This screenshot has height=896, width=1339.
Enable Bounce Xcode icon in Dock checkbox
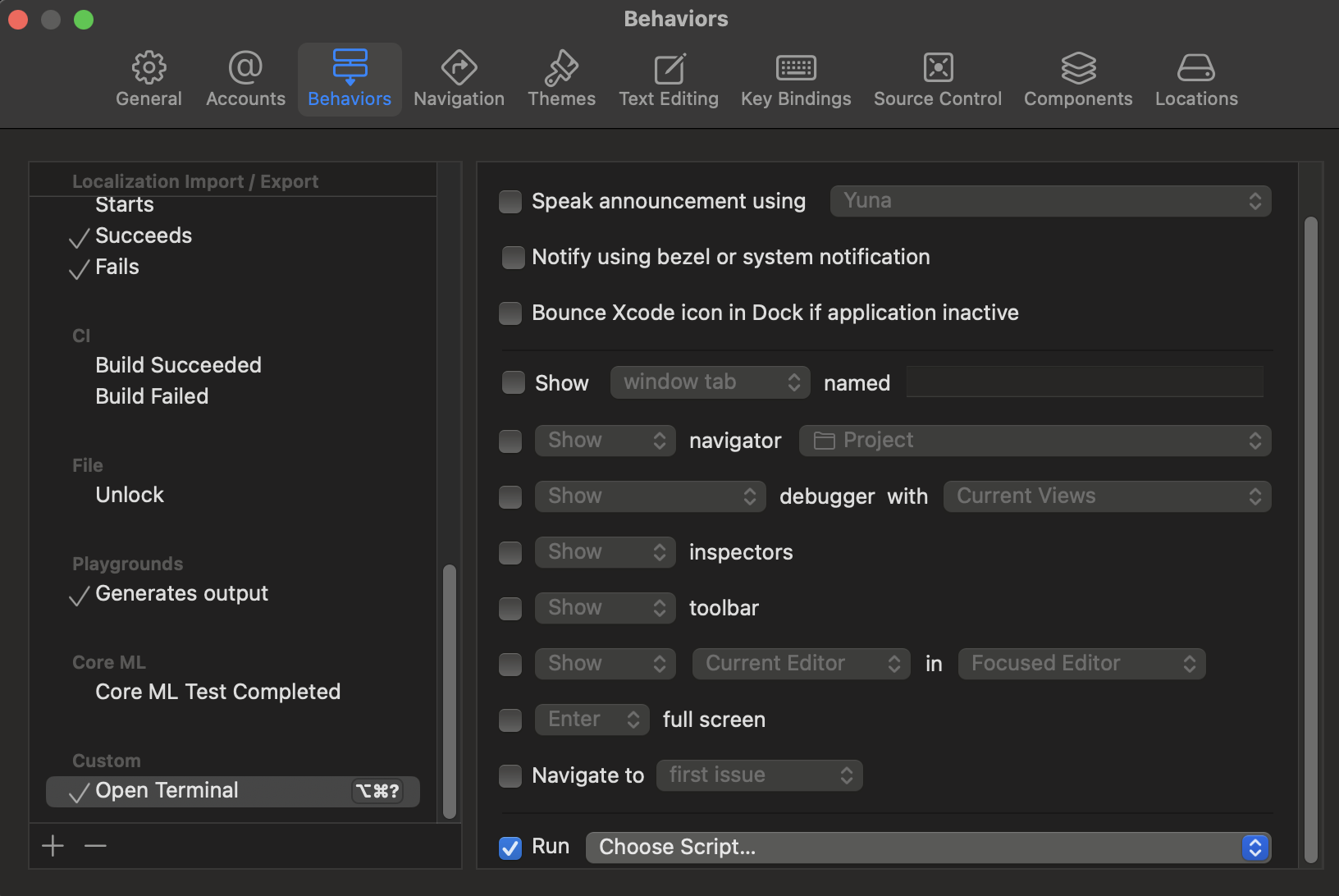(x=510, y=313)
